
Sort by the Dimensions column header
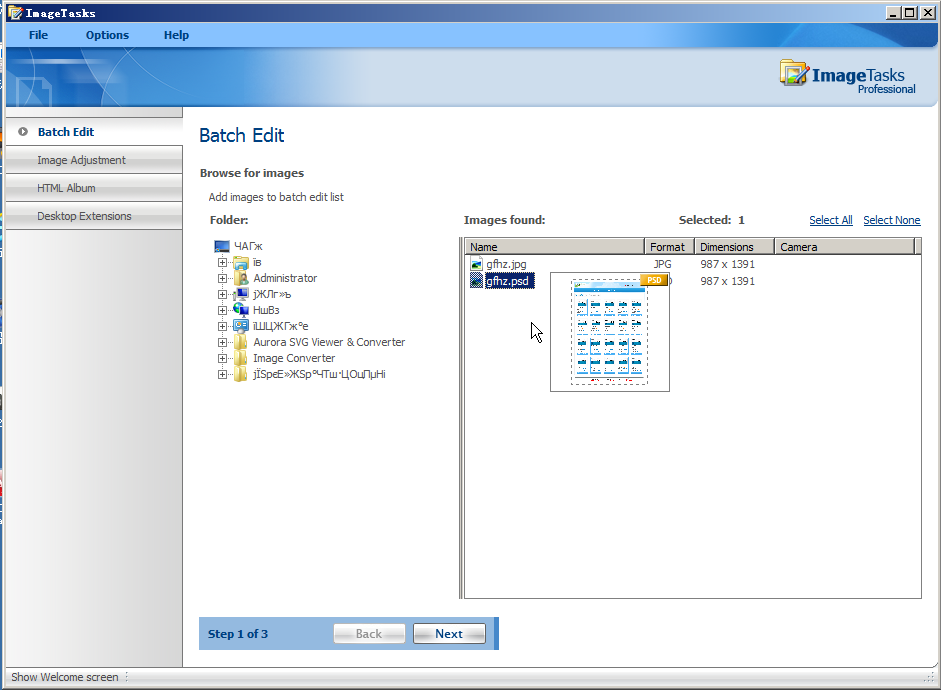tap(734, 247)
